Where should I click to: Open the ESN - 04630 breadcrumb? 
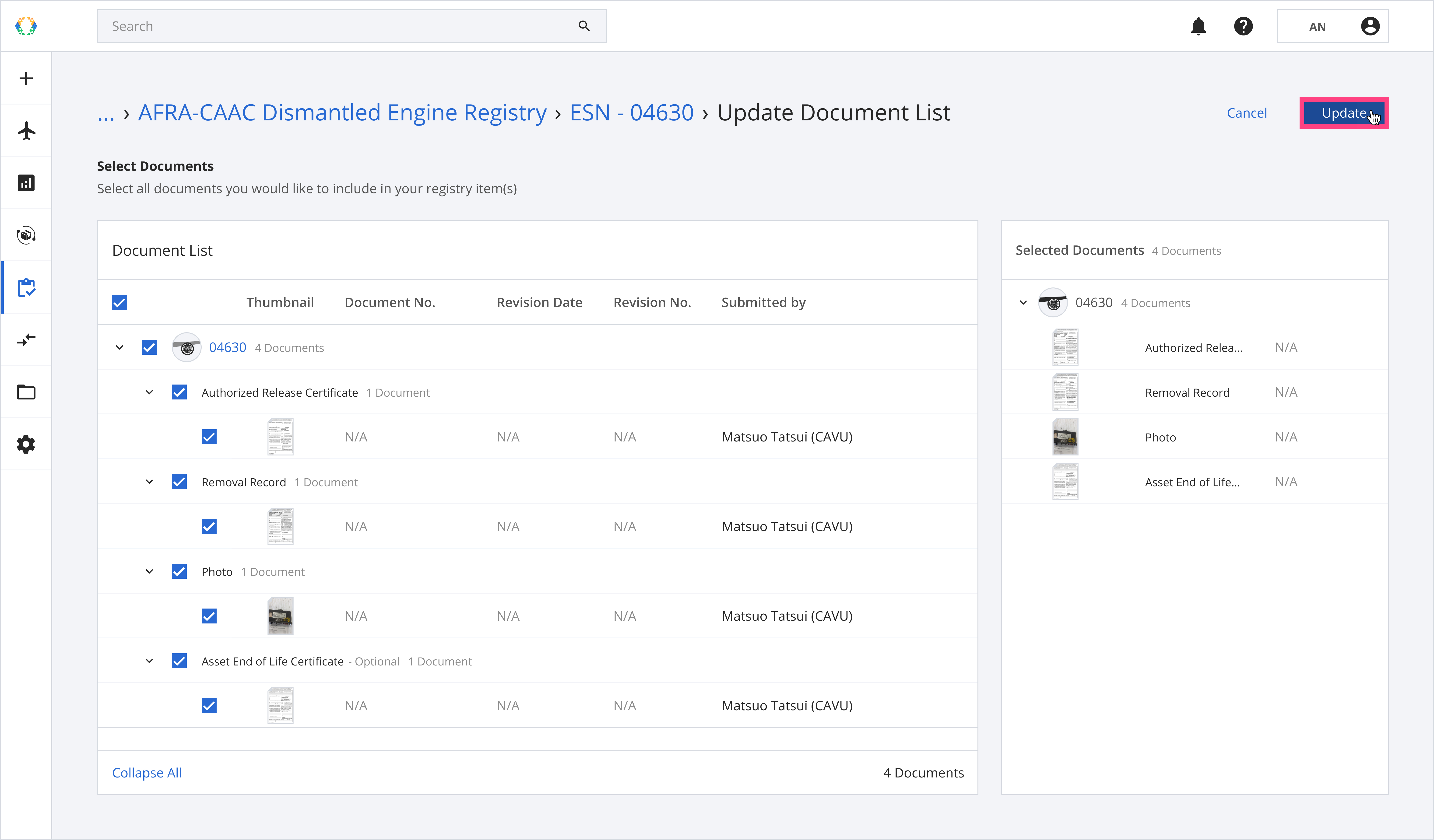[x=632, y=113]
